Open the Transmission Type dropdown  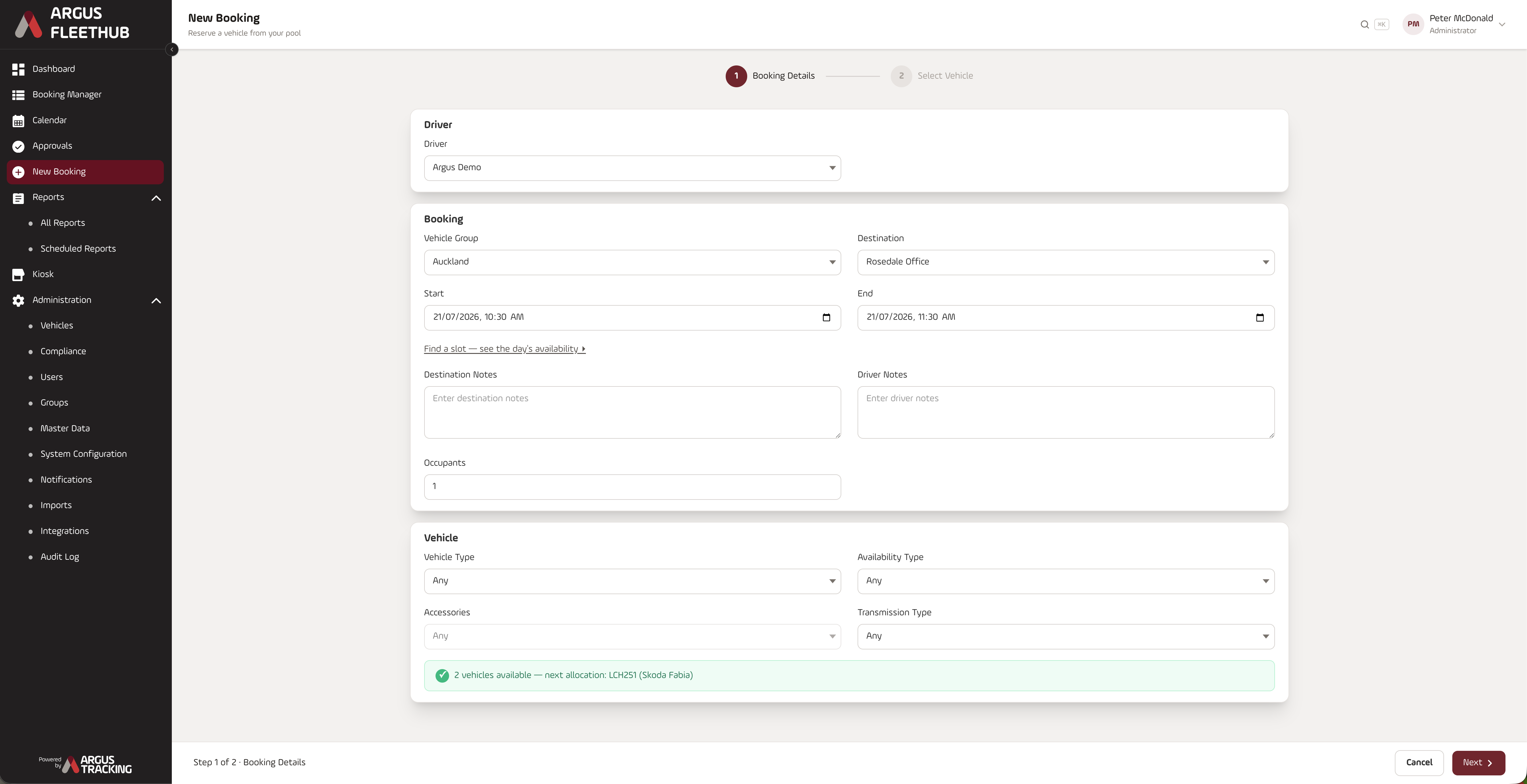coord(1066,636)
